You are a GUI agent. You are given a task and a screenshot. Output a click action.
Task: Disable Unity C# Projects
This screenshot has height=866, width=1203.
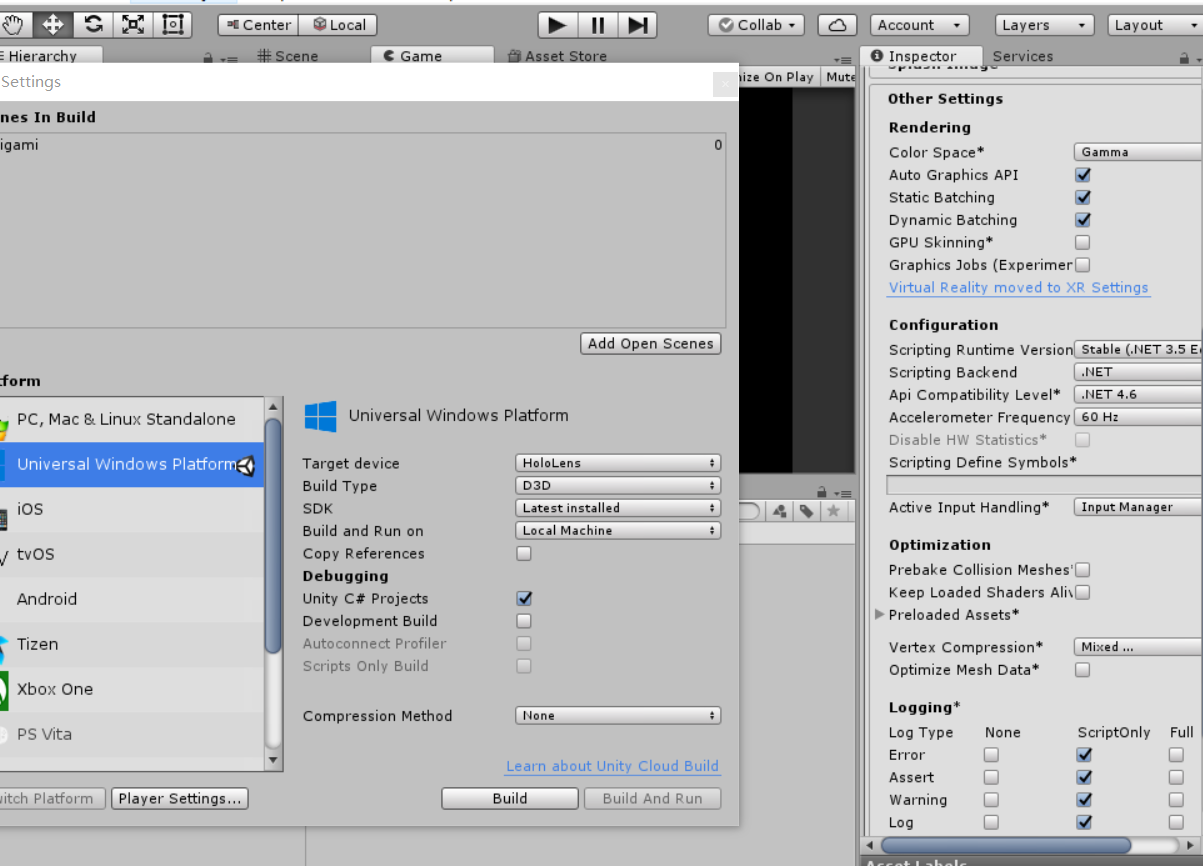coord(523,598)
